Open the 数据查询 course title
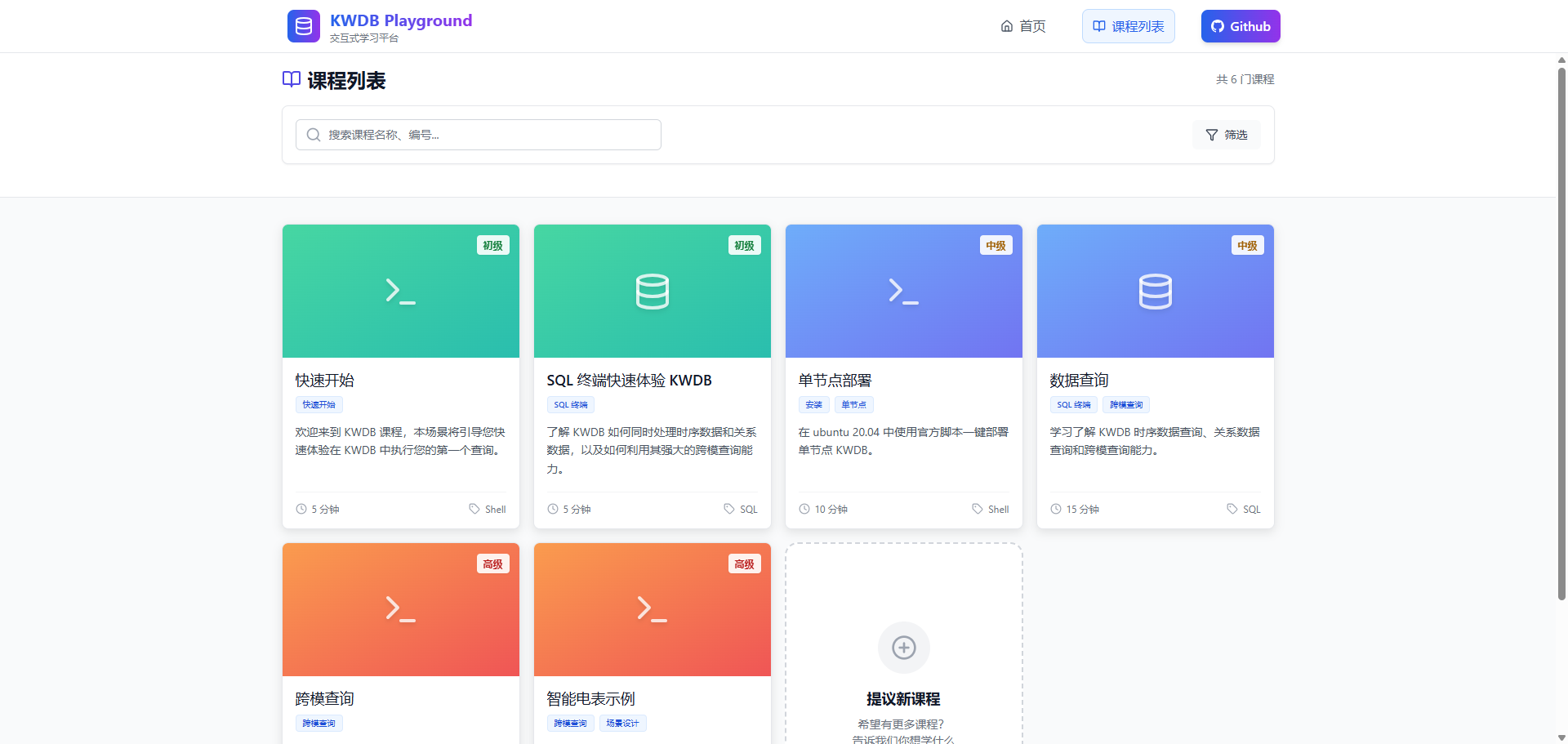1568x744 pixels. [x=1080, y=381]
